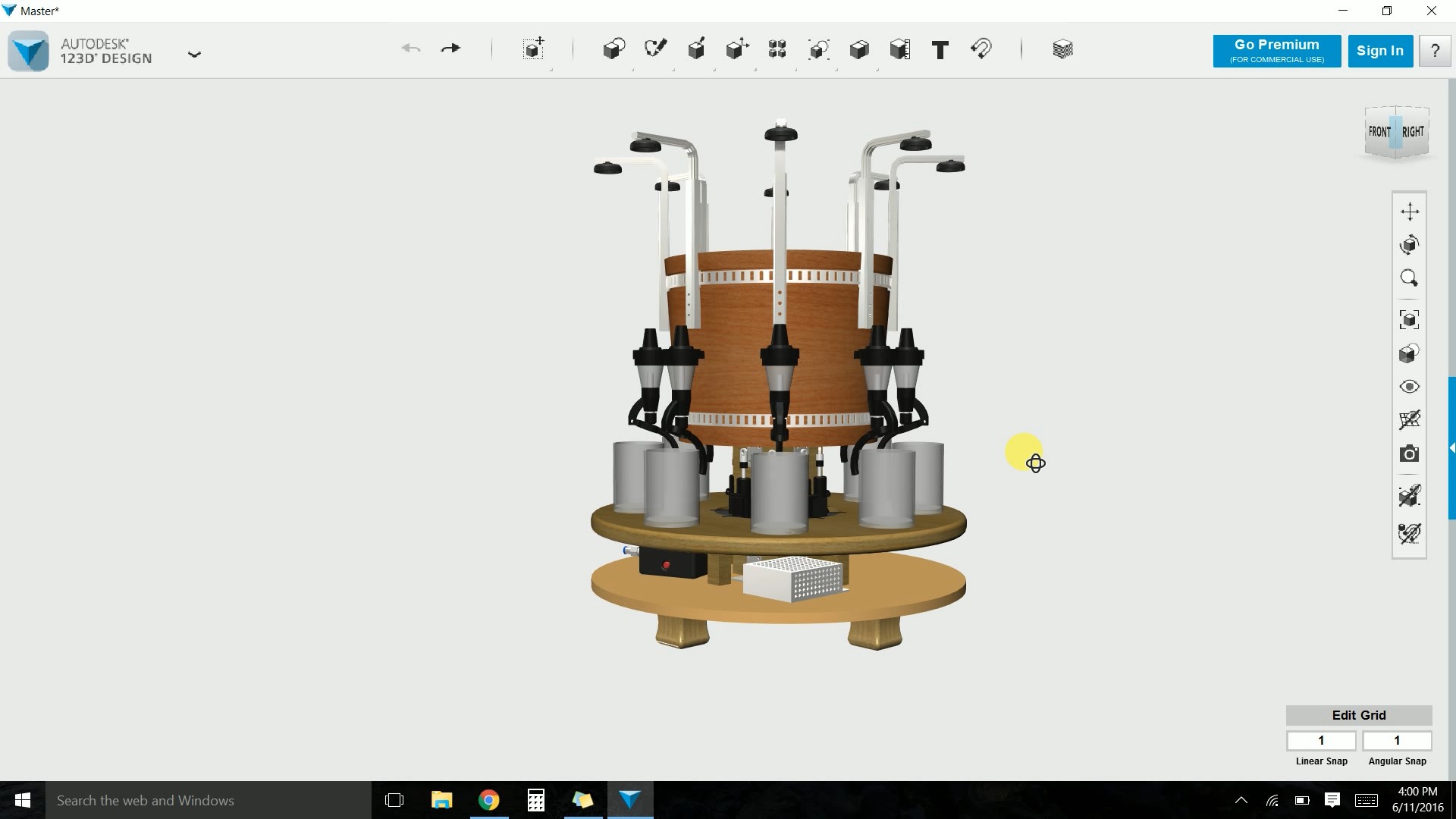
Task: Click the Fit view icon
Action: click(1410, 319)
